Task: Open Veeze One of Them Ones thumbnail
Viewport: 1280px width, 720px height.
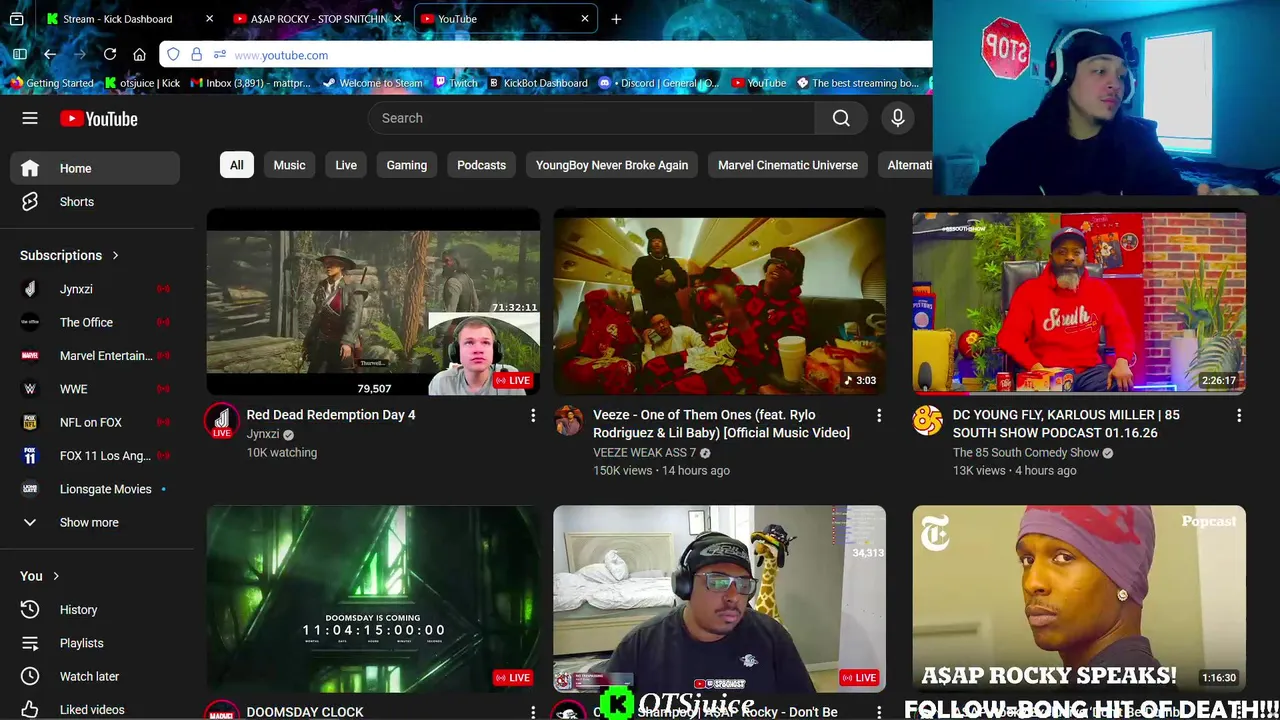Action: tap(720, 302)
